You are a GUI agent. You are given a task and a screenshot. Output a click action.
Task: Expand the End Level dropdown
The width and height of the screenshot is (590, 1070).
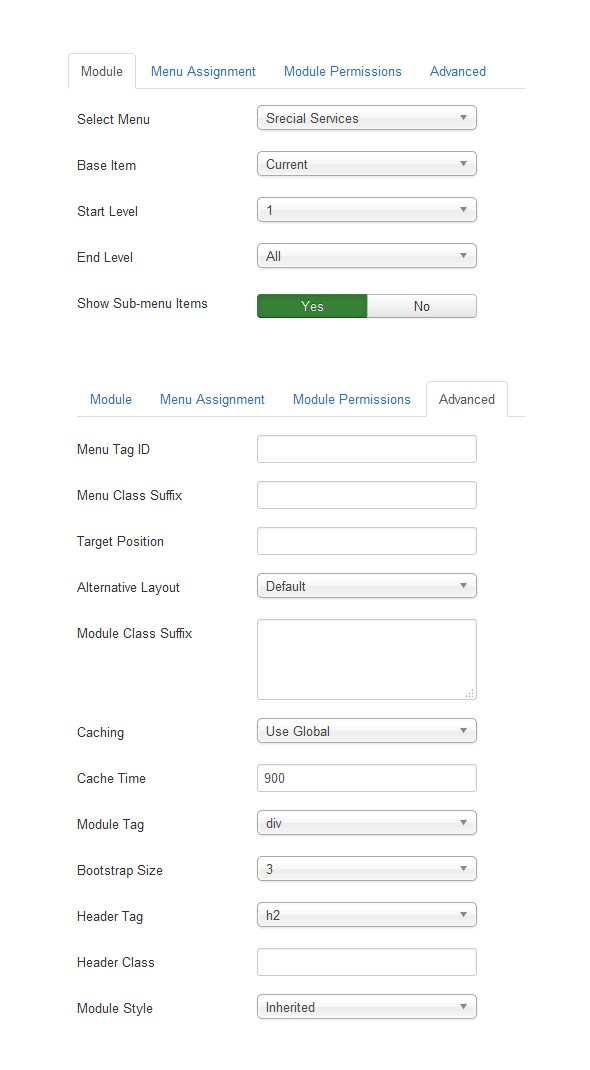(366, 257)
